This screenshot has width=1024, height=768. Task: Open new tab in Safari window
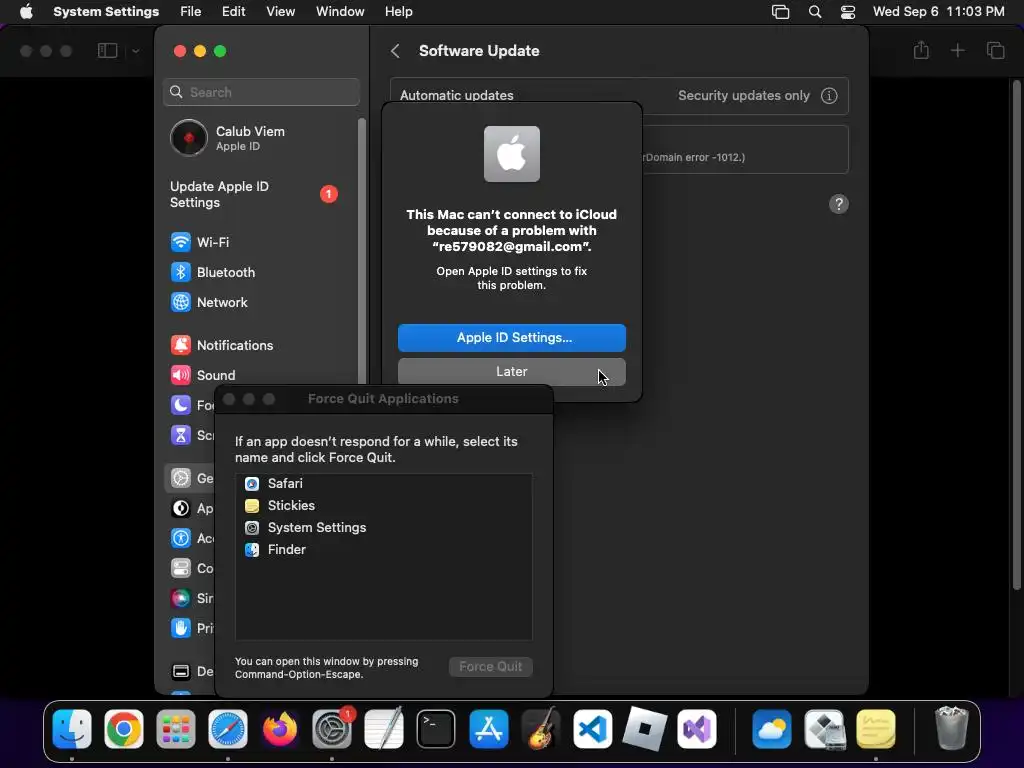(x=957, y=50)
